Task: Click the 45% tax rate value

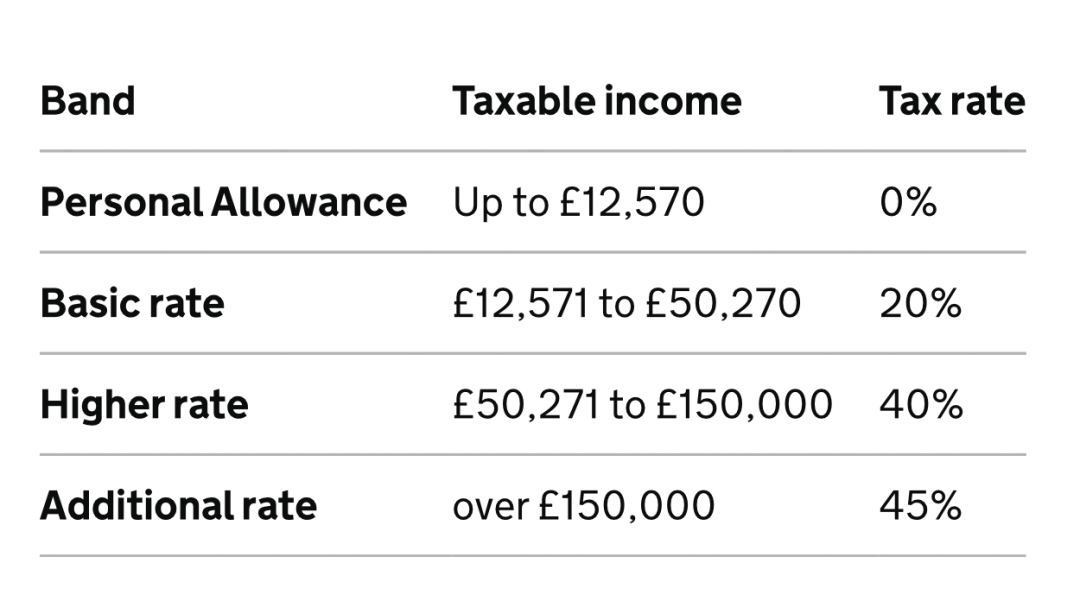Action: click(920, 506)
